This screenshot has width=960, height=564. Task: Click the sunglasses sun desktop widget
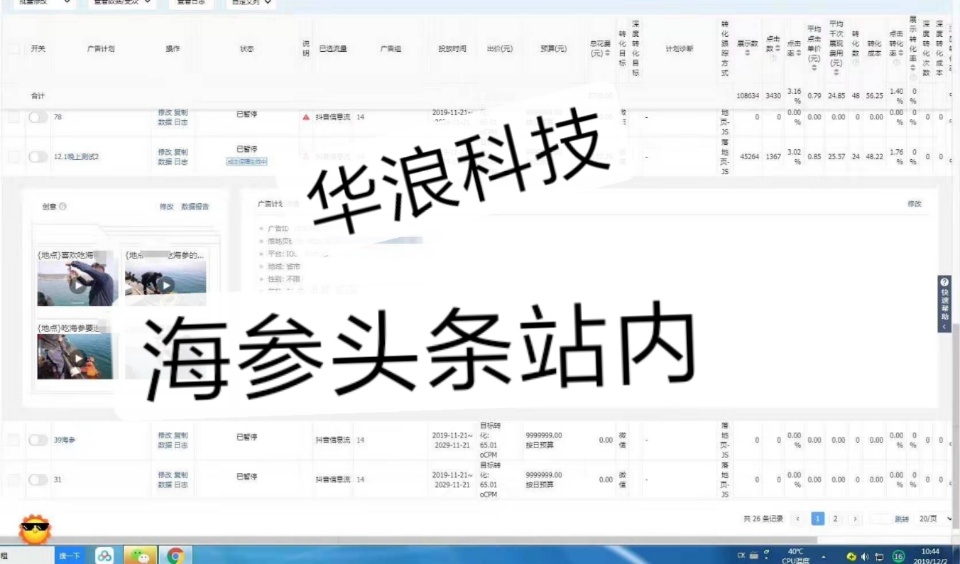pyautogui.click(x=35, y=530)
